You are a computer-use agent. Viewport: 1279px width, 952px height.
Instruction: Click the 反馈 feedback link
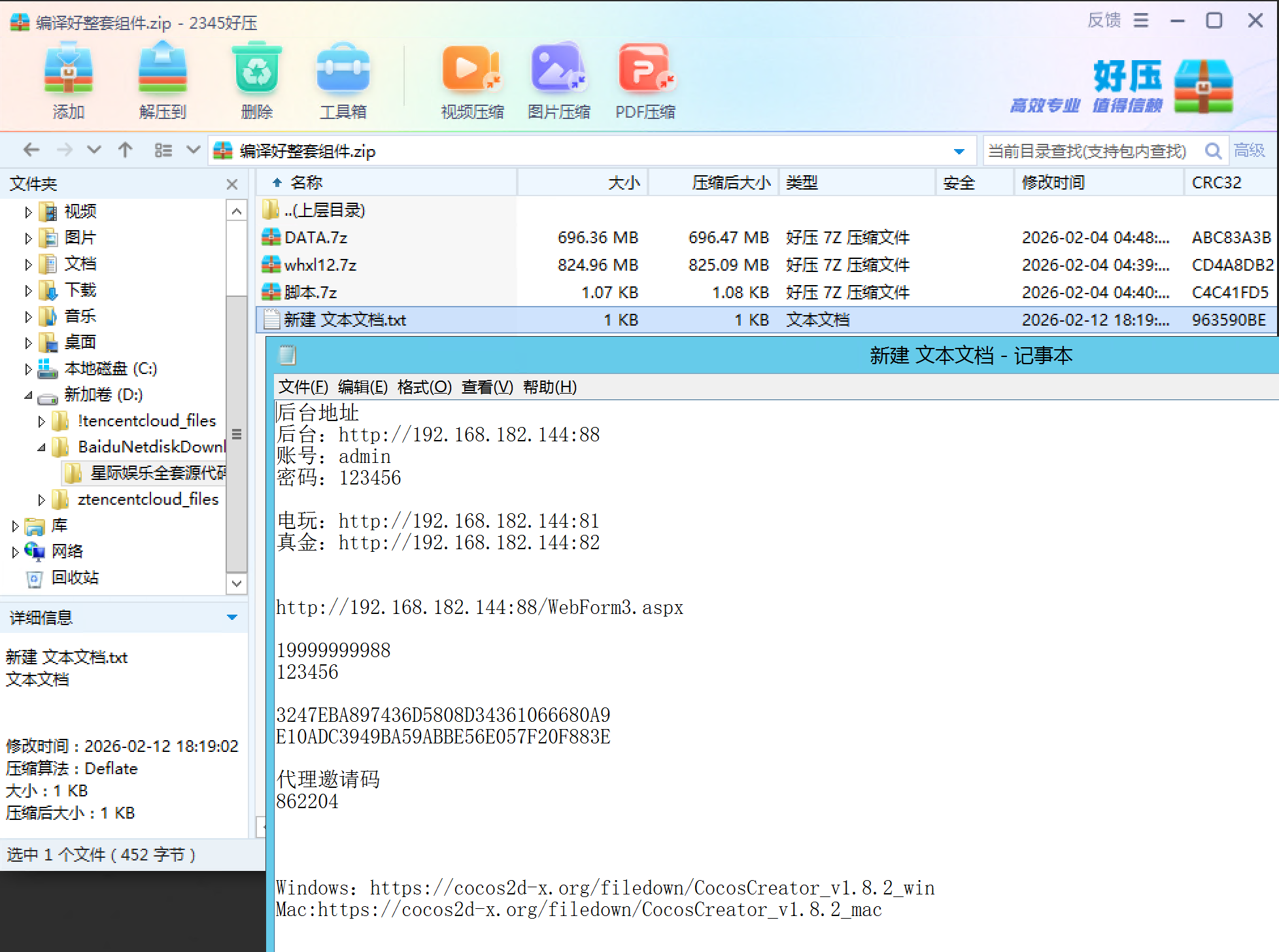pos(1104,20)
